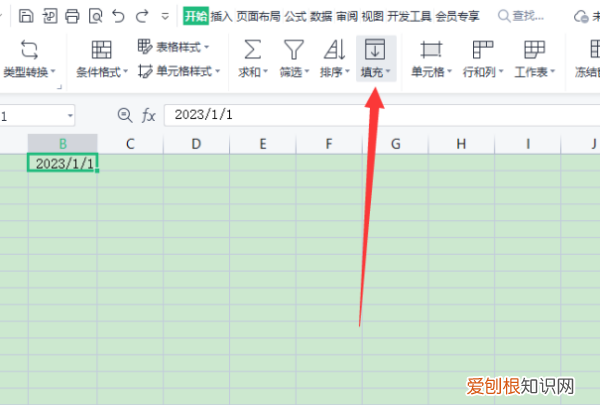
Task: Click the Undo arrow
Action: pos(119,16)
